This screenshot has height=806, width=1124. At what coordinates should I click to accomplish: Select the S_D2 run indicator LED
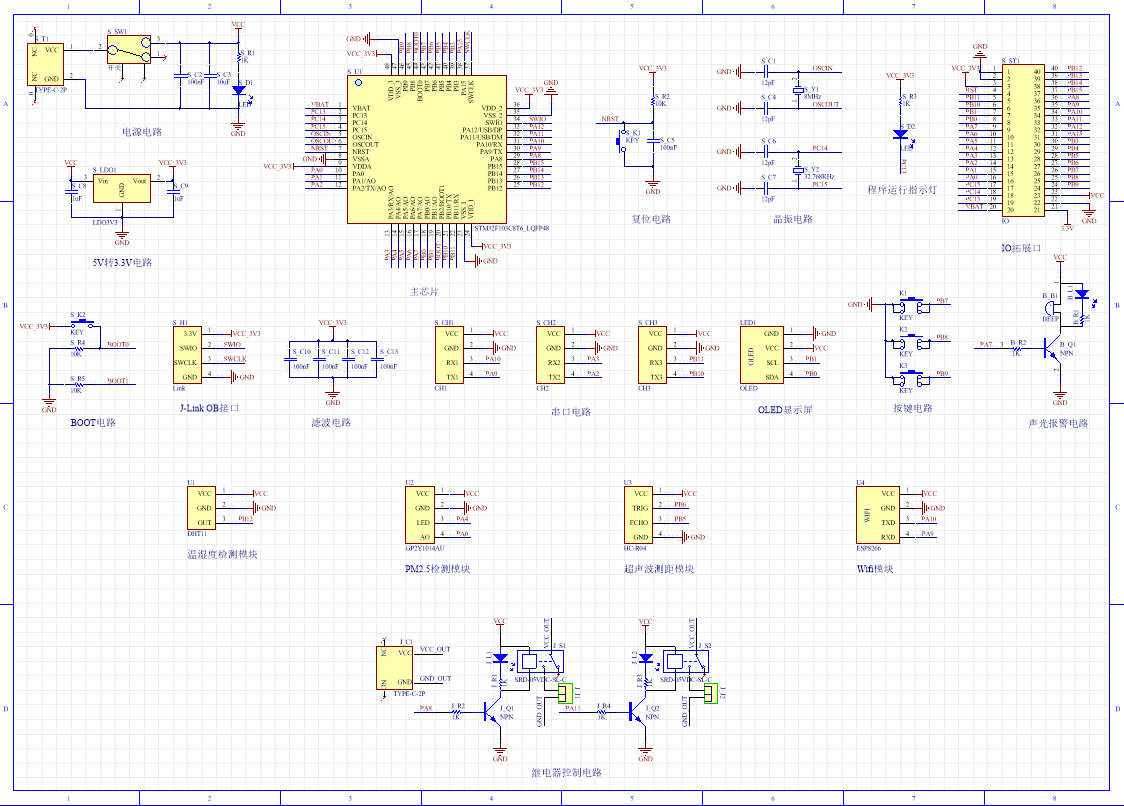coord(901,134)
